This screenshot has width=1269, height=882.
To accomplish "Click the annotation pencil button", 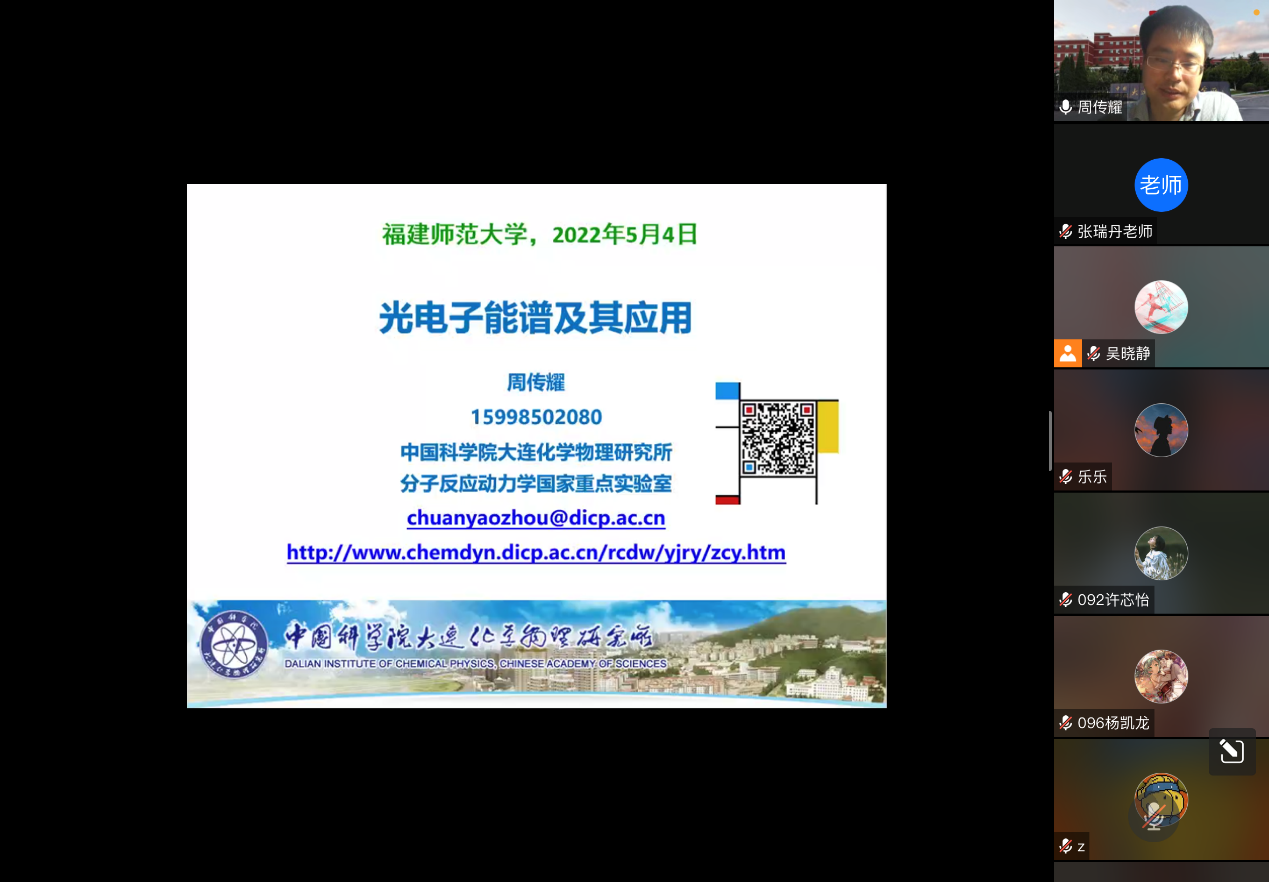I will (1232, 751).
